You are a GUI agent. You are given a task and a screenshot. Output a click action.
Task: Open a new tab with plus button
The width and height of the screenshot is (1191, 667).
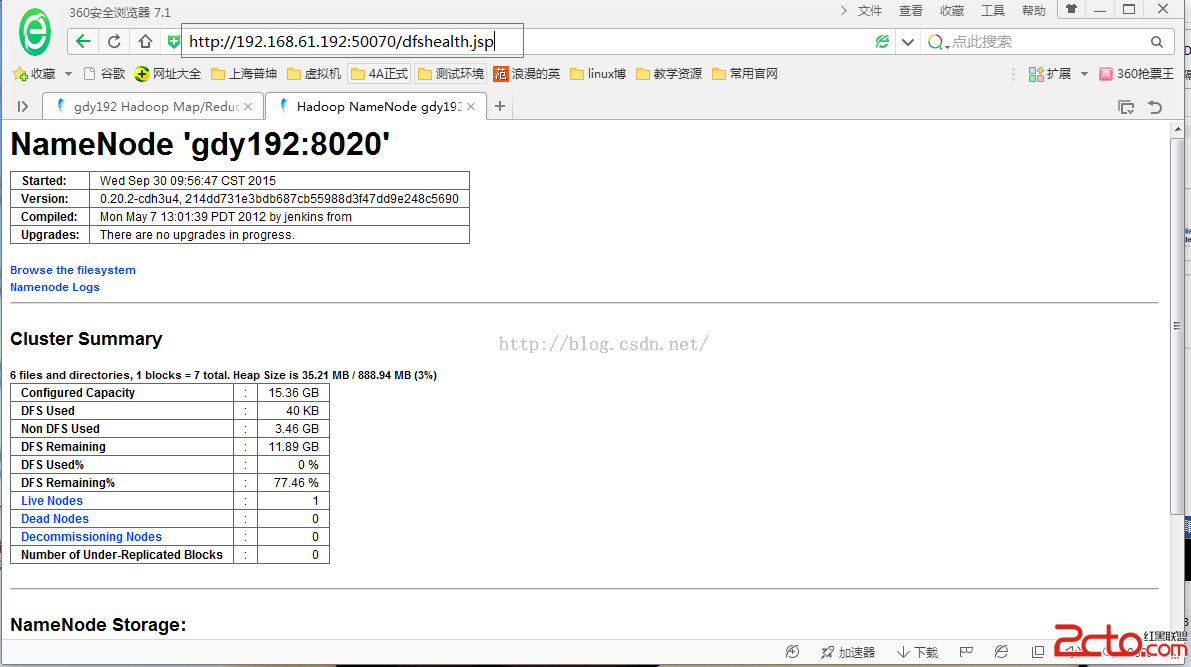(500, 106)
